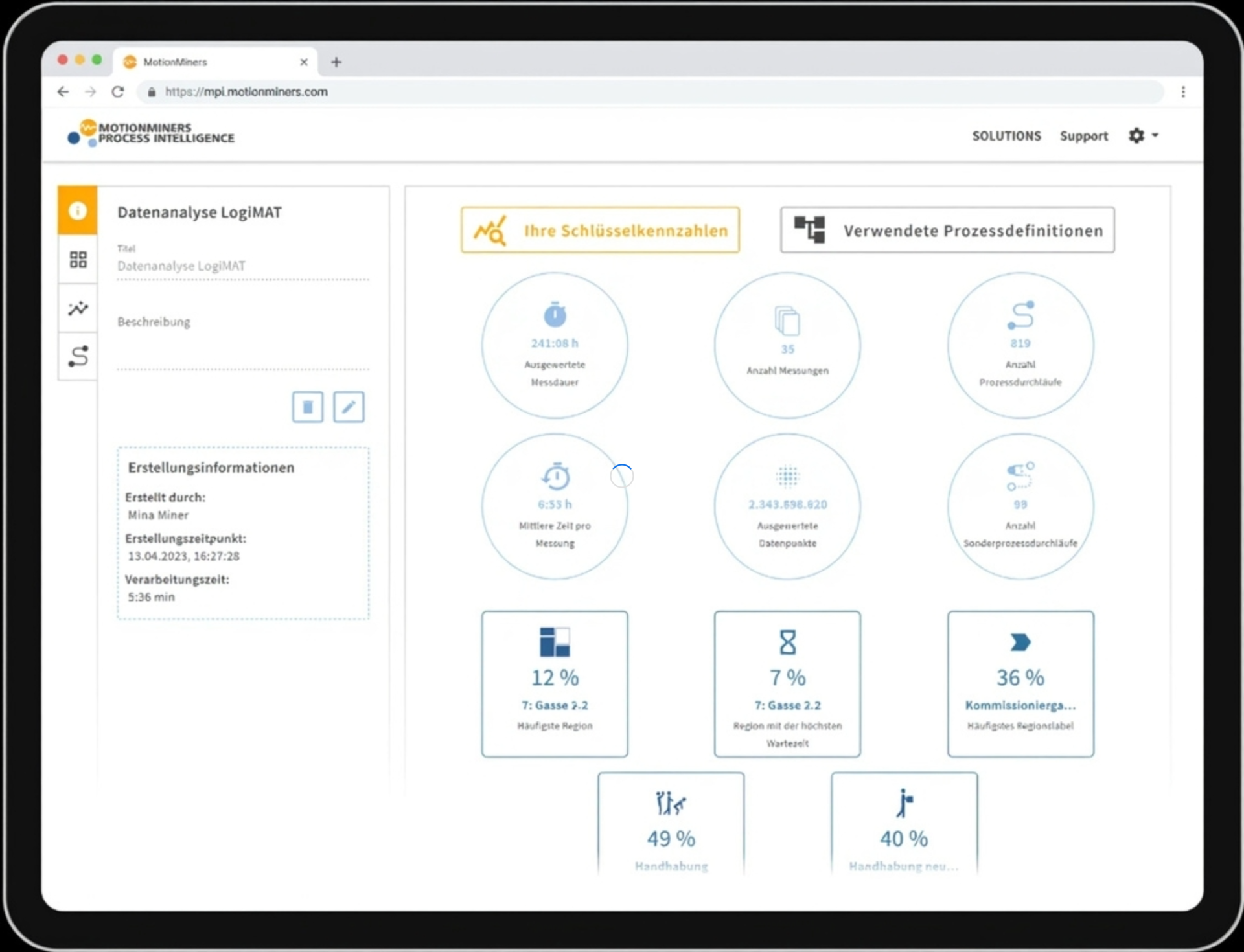Select Verwendete Prozessdefinitionen tab

point(947,230)
